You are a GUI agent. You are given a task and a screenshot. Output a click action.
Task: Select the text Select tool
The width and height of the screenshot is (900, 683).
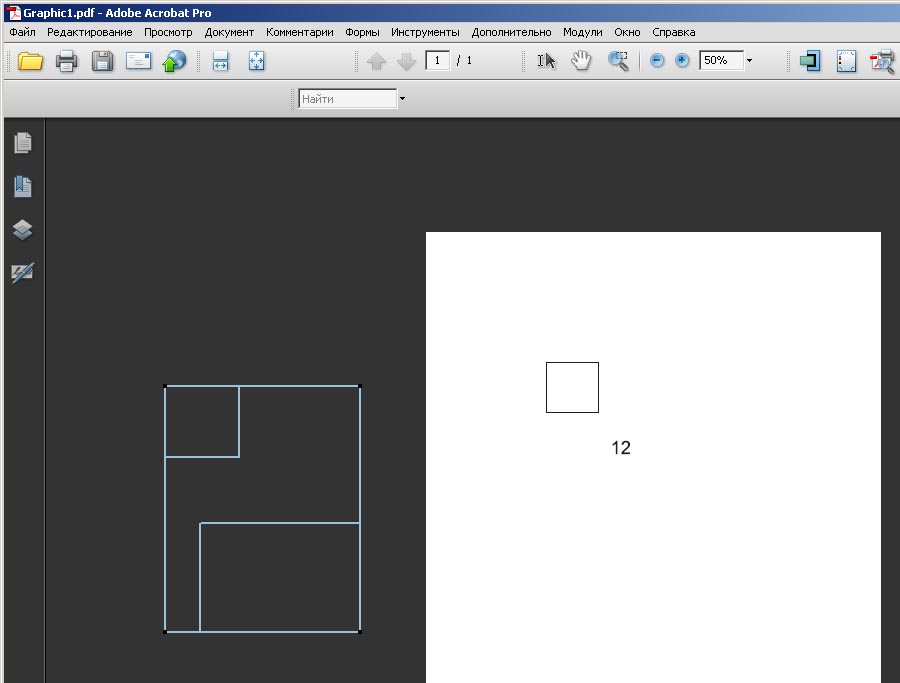[546, 61]
